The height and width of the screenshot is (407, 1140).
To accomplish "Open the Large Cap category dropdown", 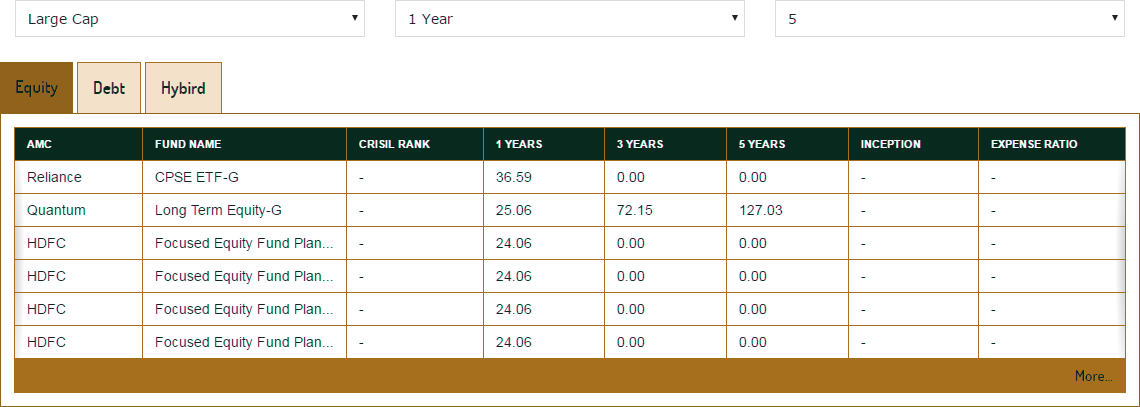I will tap(190, 19).
